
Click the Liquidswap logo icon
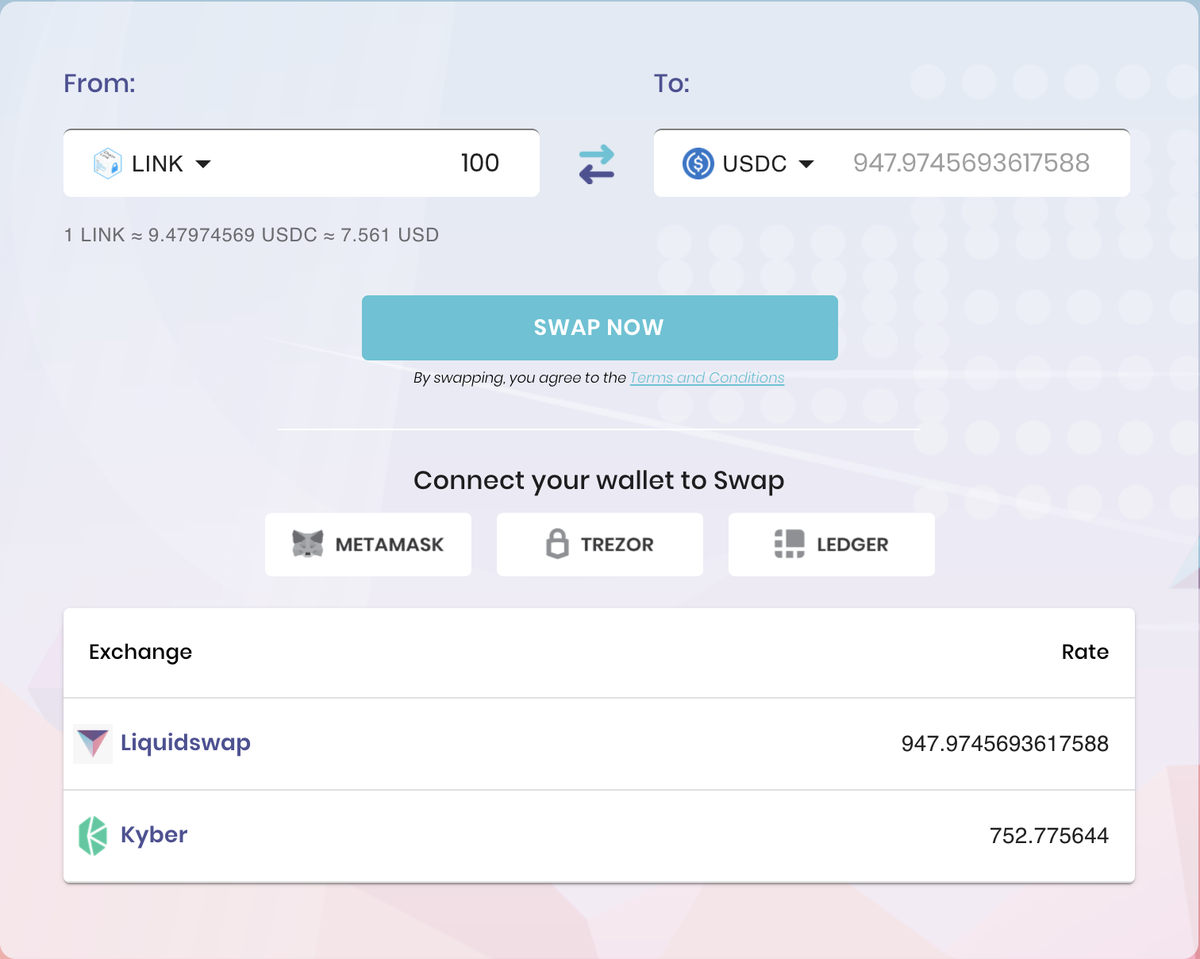(93, 744)
